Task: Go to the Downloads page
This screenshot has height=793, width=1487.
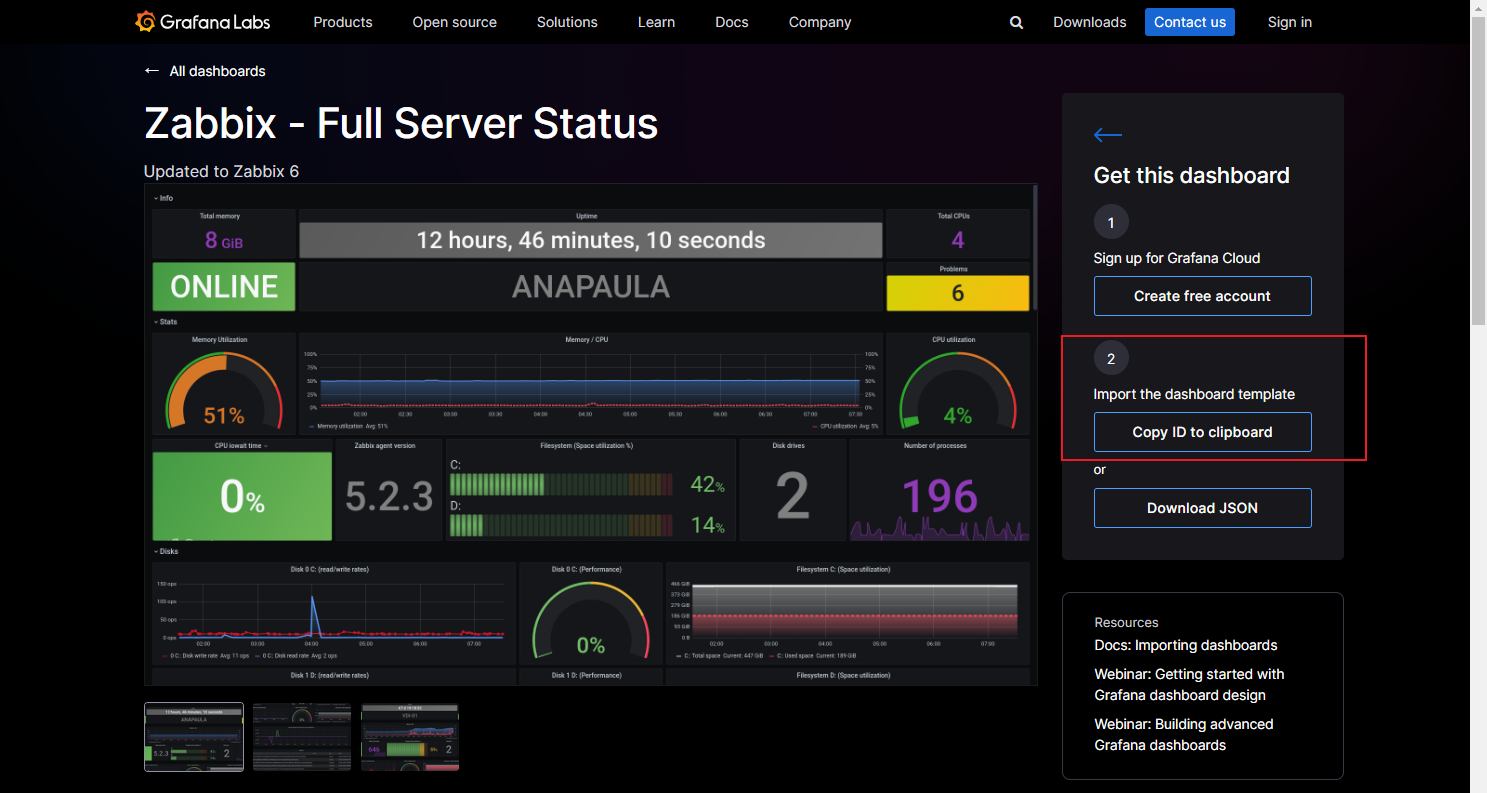Action: pos(1089,22)
